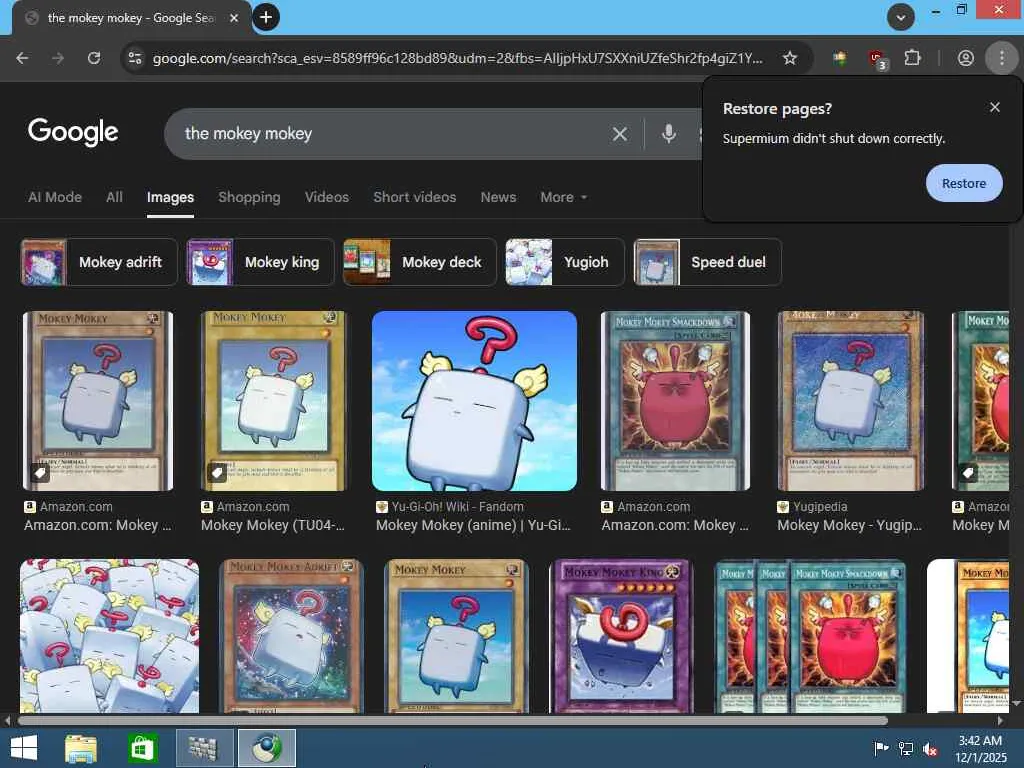Open a new tab with the plus button
1024x768 pixels.
(x=266, y=17)
